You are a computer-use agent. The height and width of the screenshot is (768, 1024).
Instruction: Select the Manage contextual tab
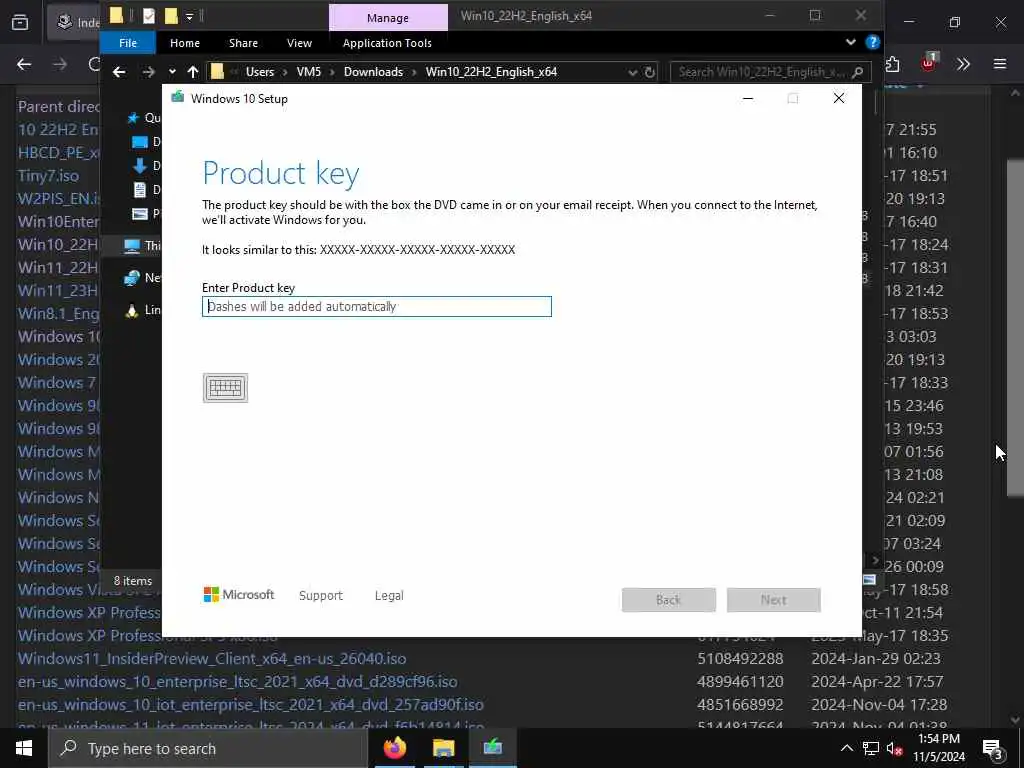click(x=388, y=18)
